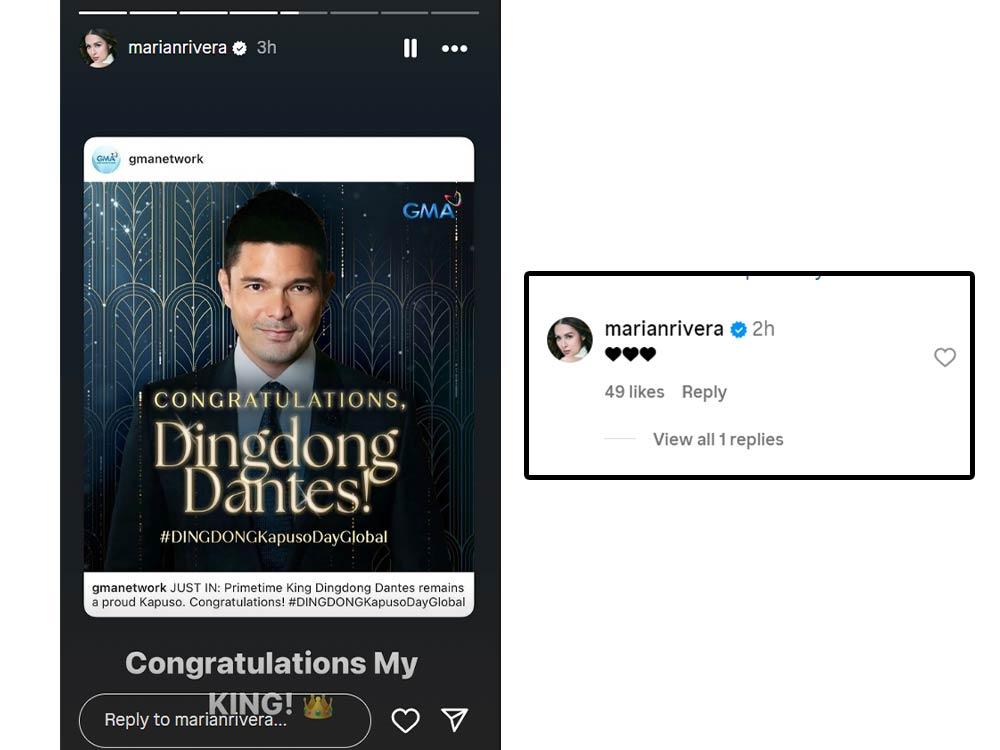The height and width of the screenshot is (750, 1000).
Task: Click marianrivera's comment profile picture
Action: click(x=570, y=340)
